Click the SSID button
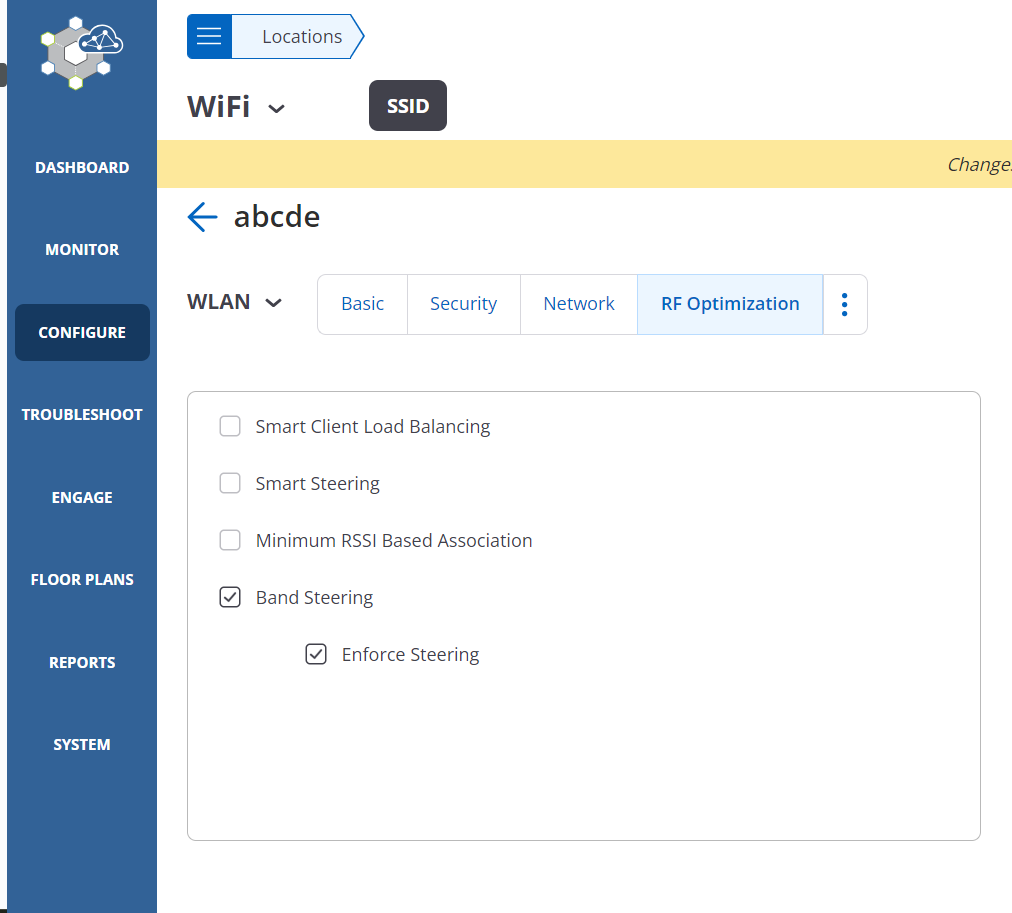1012x913 pixels. (407, 105)
